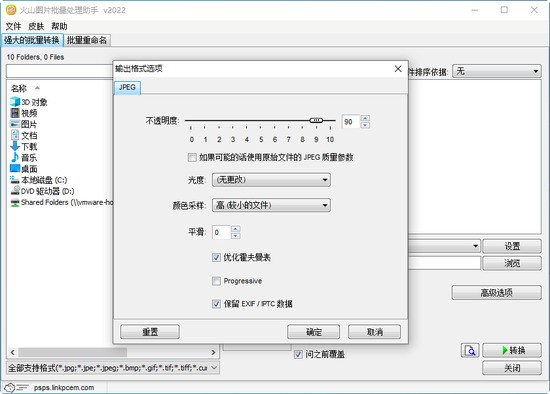Click the psps.linkpcem.com status text
Image resolution: width=550 pixels, height=394 pixels.
pos(64,388)
